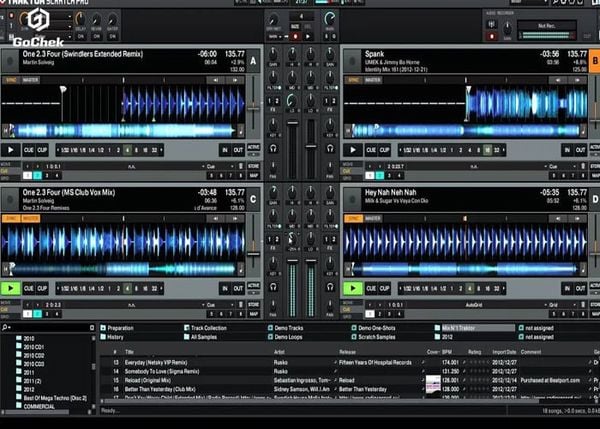Image resolution: width=600 pixels, height=429 pixels.
Task: Jump to previous cue arrow on deck A
Action: pos(27,166)
